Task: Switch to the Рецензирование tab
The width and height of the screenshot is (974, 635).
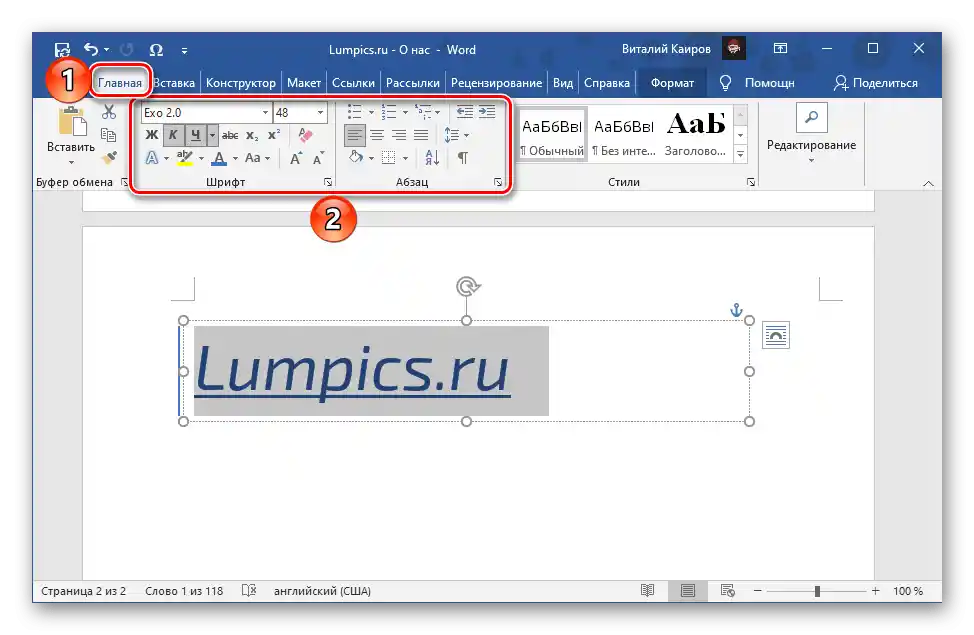Action: [496, 83]
